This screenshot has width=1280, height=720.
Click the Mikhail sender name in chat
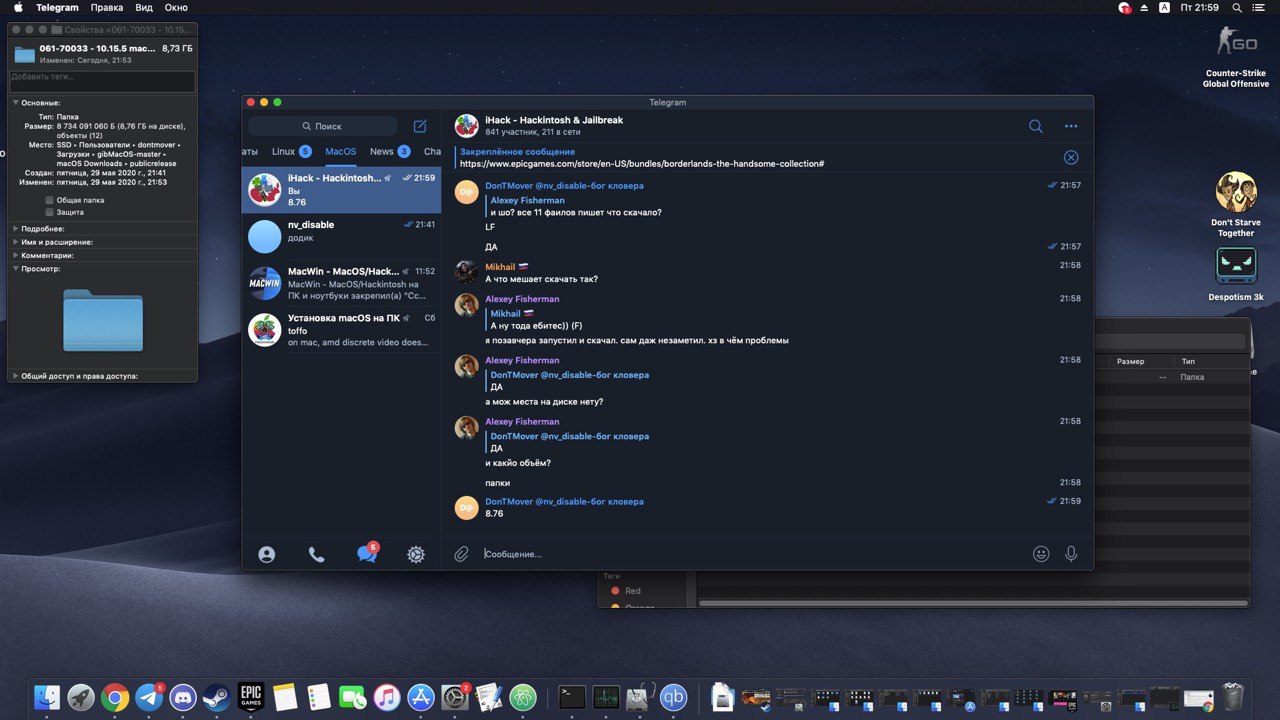(500, 267)
